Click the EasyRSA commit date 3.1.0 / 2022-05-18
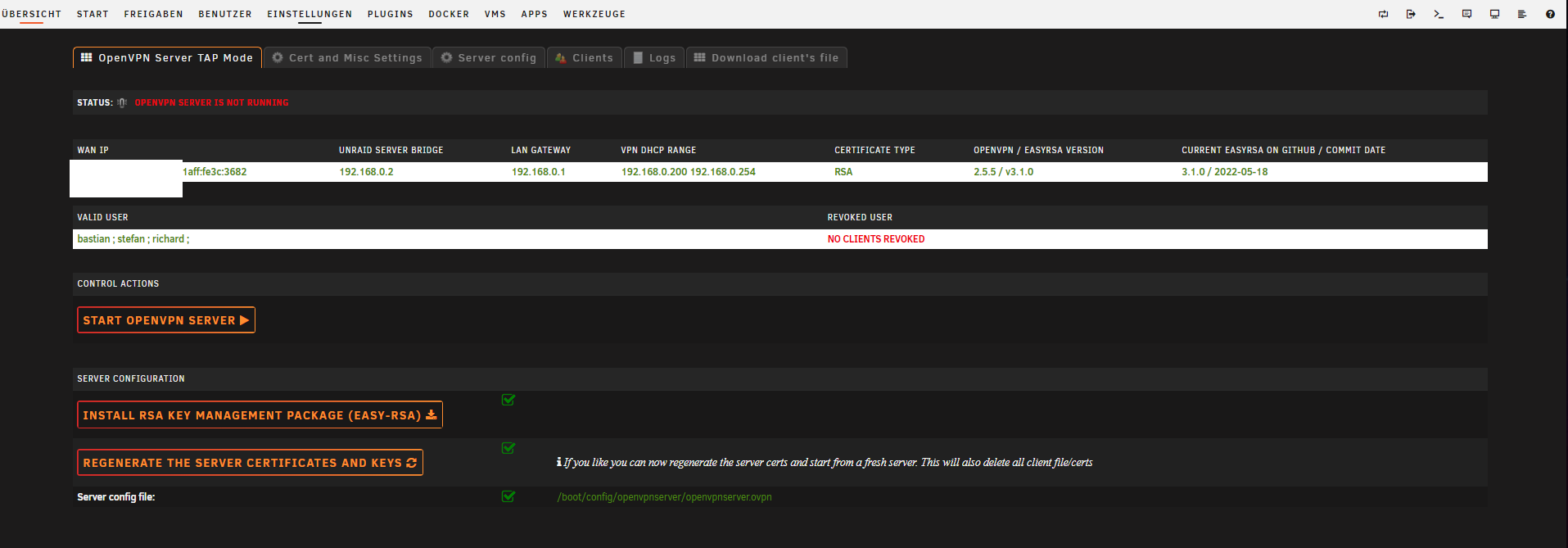Screen dimensions: 1568x548 pos(1224,172)
